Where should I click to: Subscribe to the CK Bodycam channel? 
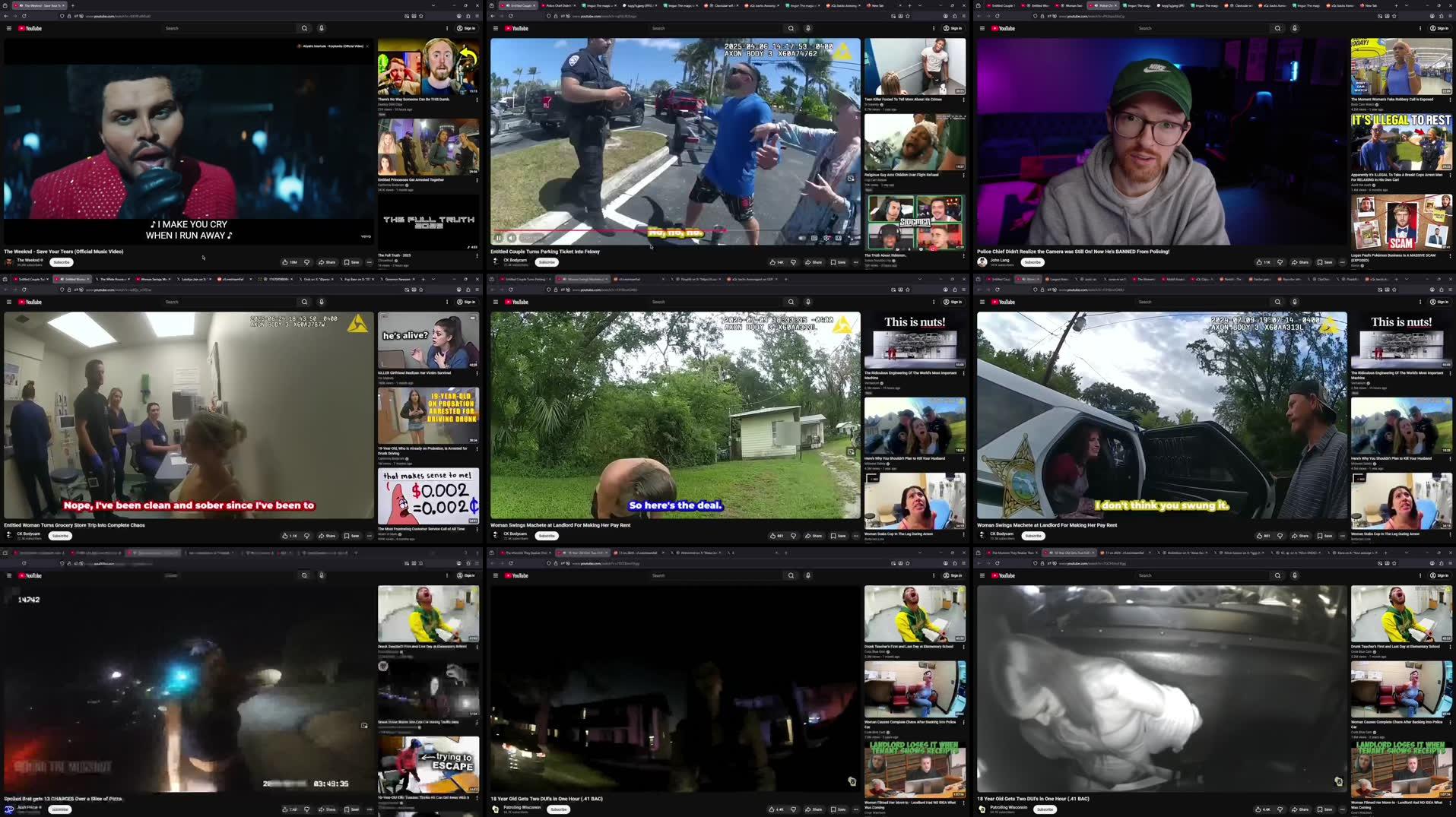[x=547, y=262]
